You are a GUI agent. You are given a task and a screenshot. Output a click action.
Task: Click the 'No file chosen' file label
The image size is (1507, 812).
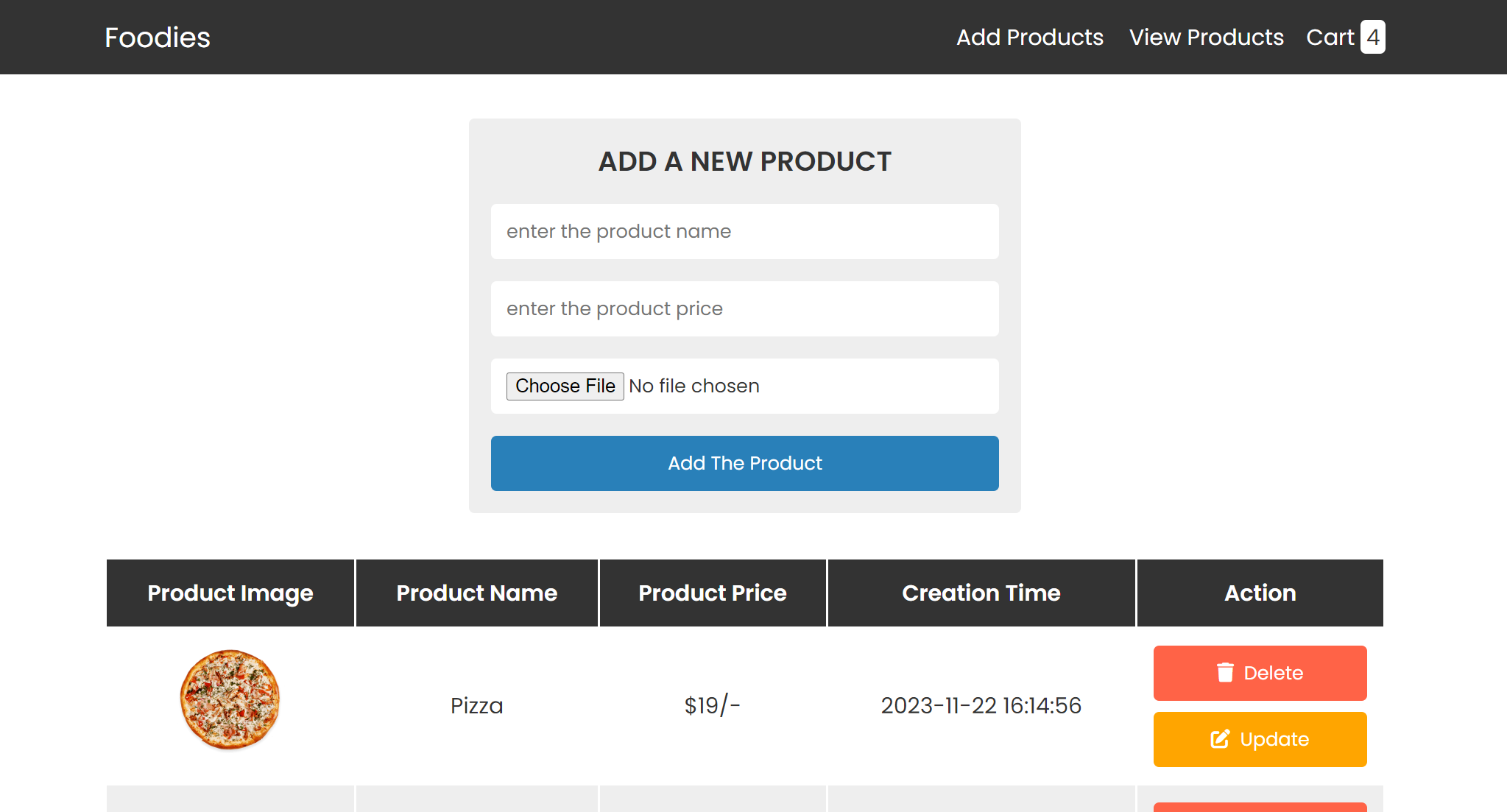(x=693, y=386)
